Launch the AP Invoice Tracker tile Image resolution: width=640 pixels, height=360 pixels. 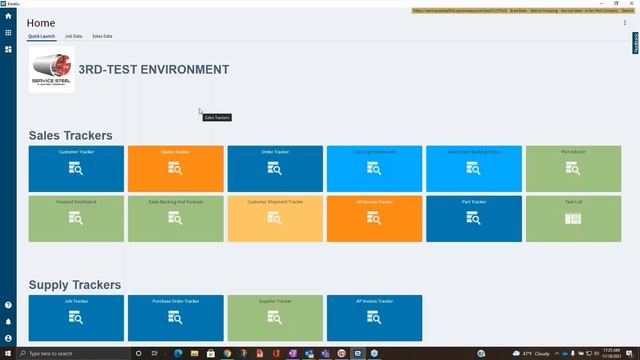[374, 318]
